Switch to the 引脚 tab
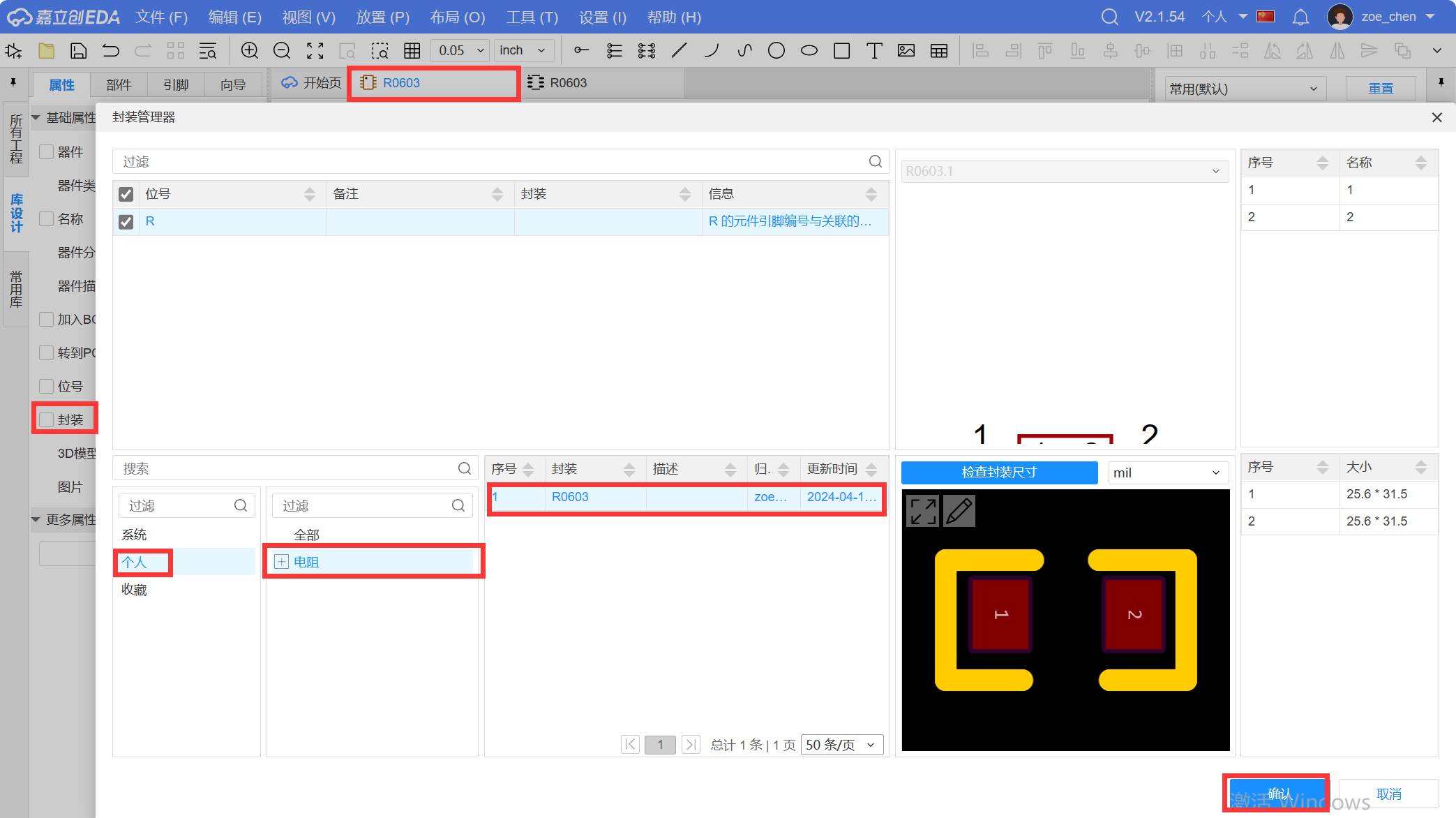The image size is (1456, 818). pyautogui.click(x=176, y=84)
